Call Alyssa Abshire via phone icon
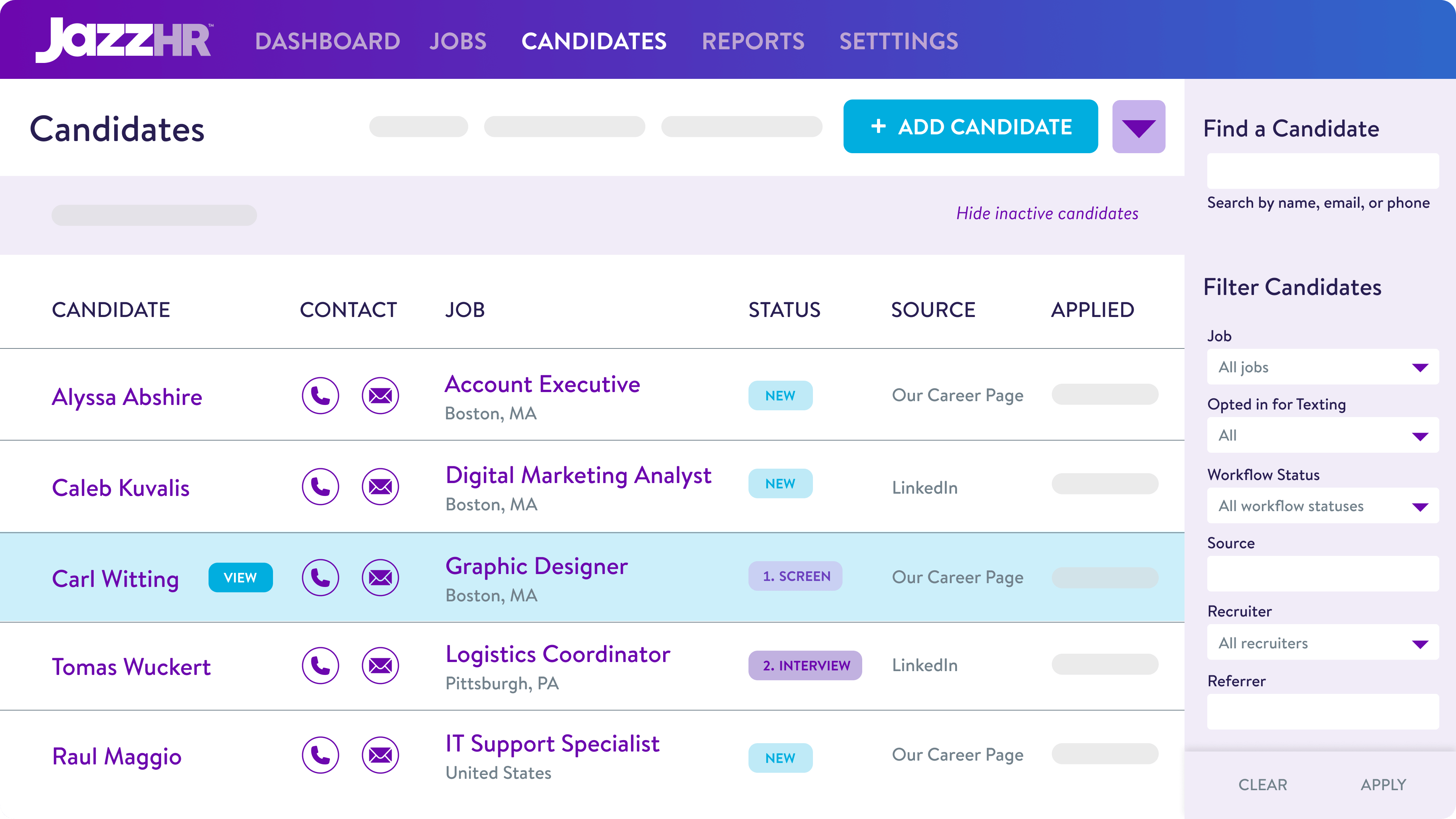The width and height of the screenshot is (1456, 819). click(320, 395)
